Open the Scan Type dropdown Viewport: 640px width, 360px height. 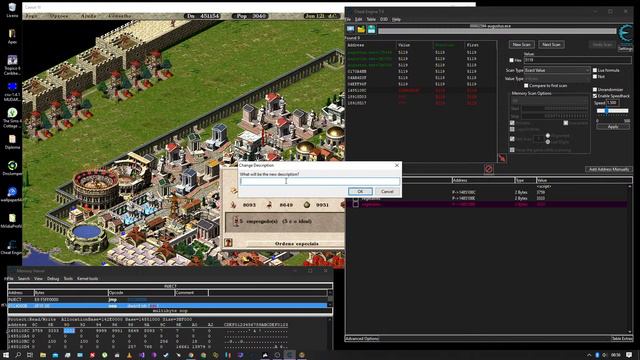point(557,70)
